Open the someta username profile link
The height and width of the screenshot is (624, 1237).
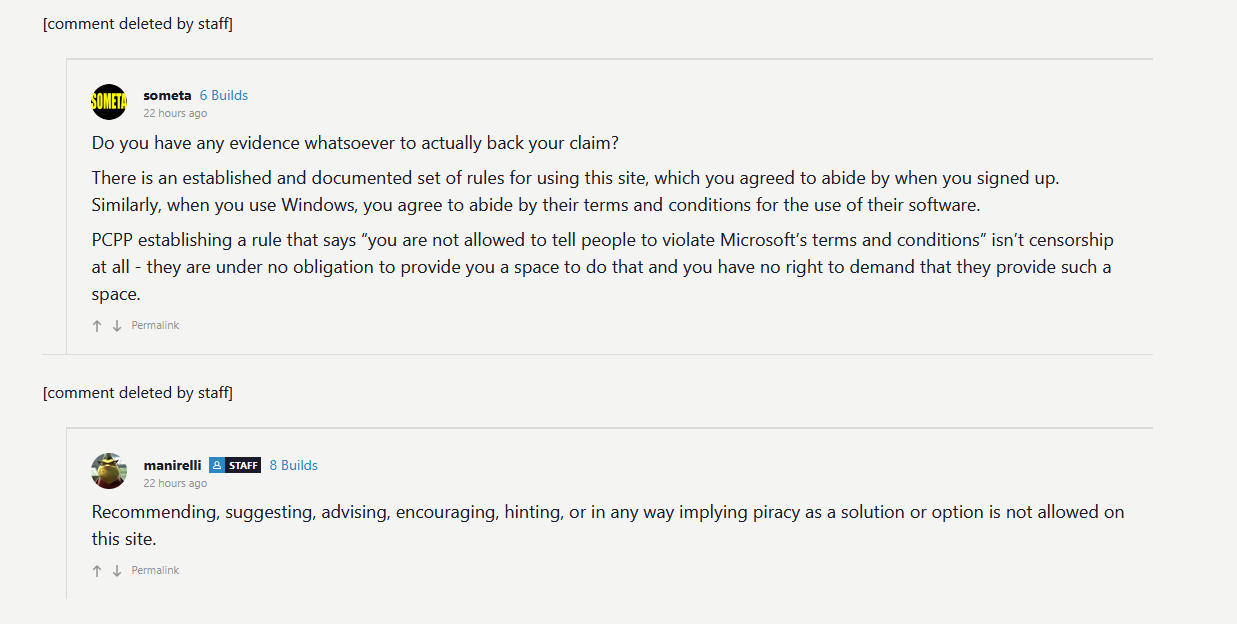(x=167, y=95)
